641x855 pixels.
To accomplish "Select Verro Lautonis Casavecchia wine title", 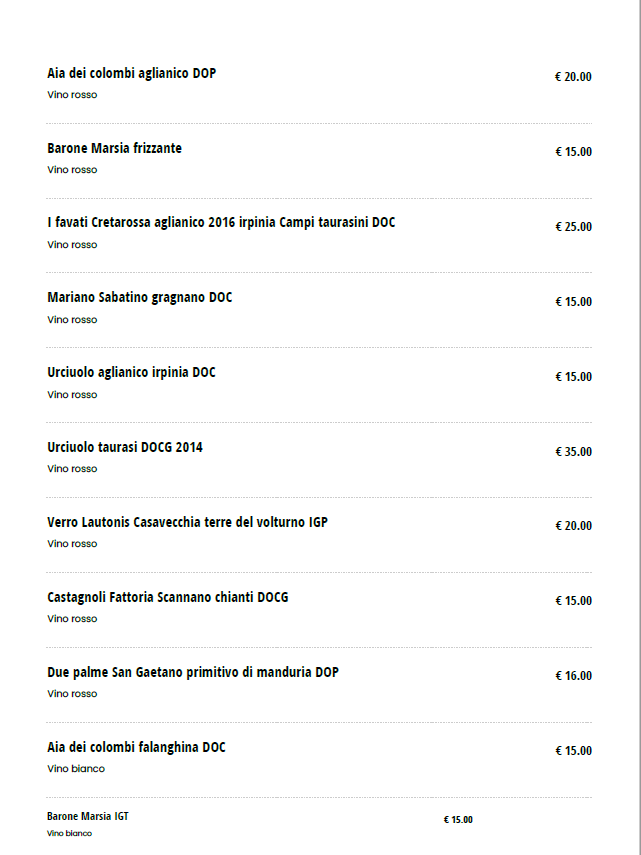I will [x=187, y=522].
